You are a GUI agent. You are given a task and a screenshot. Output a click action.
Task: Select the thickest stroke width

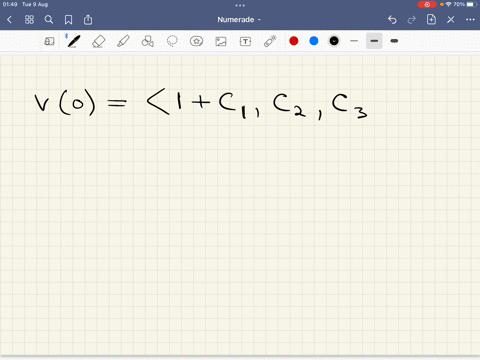(x=394, y=41)
